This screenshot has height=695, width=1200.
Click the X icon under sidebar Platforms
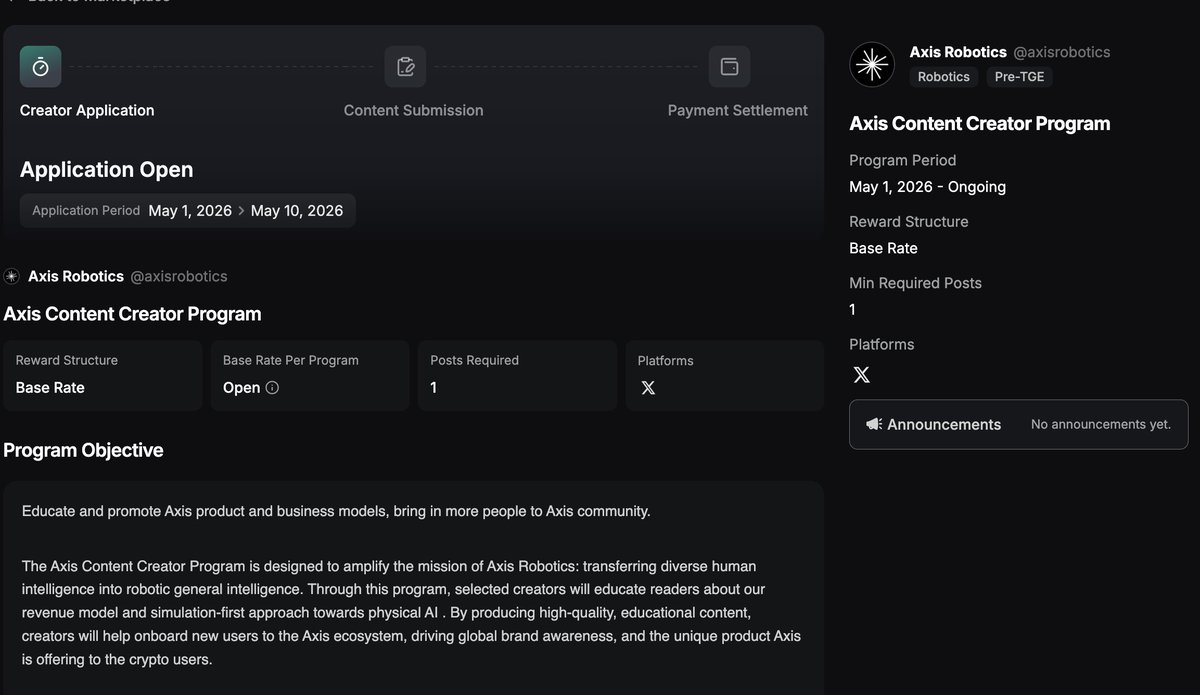[862, 375]
